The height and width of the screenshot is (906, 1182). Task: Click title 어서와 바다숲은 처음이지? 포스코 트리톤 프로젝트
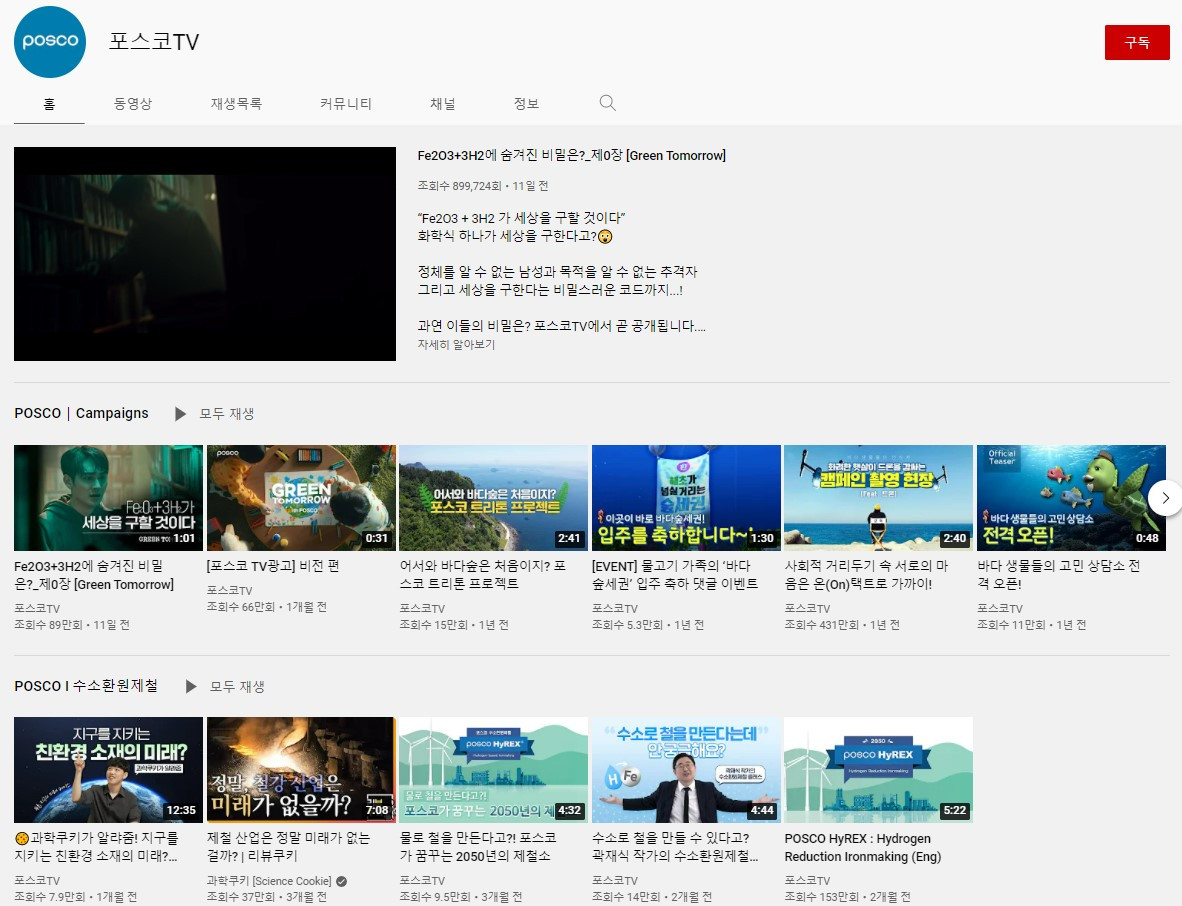tap(482, 574)
